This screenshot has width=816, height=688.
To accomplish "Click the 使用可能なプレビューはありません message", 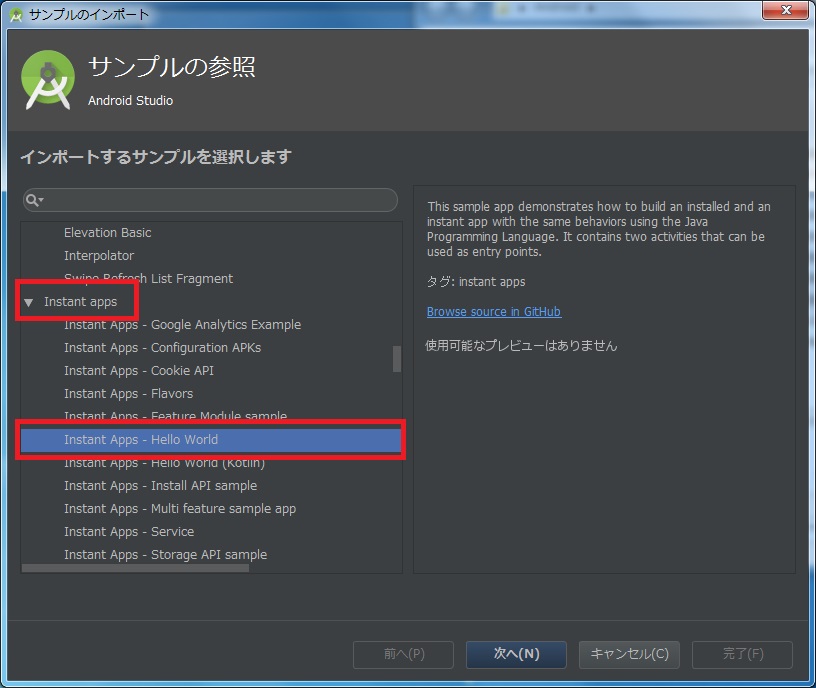I will [x=521, y=346].
